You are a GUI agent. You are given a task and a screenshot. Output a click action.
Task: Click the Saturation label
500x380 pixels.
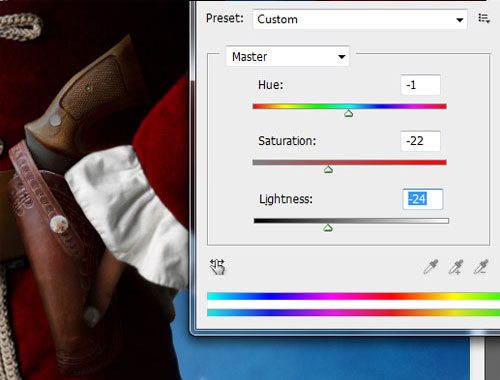[287, 141]
